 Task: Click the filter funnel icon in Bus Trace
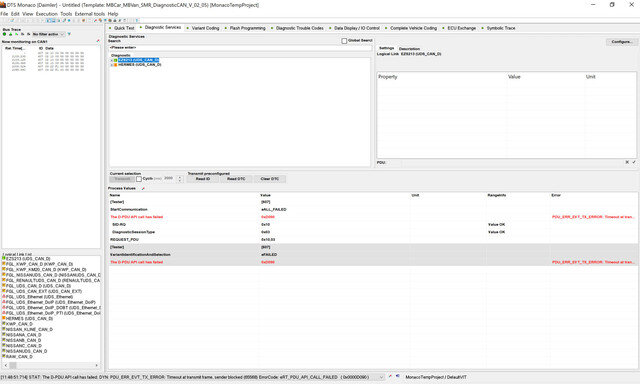pyautogui.click(x=69, y=34)
